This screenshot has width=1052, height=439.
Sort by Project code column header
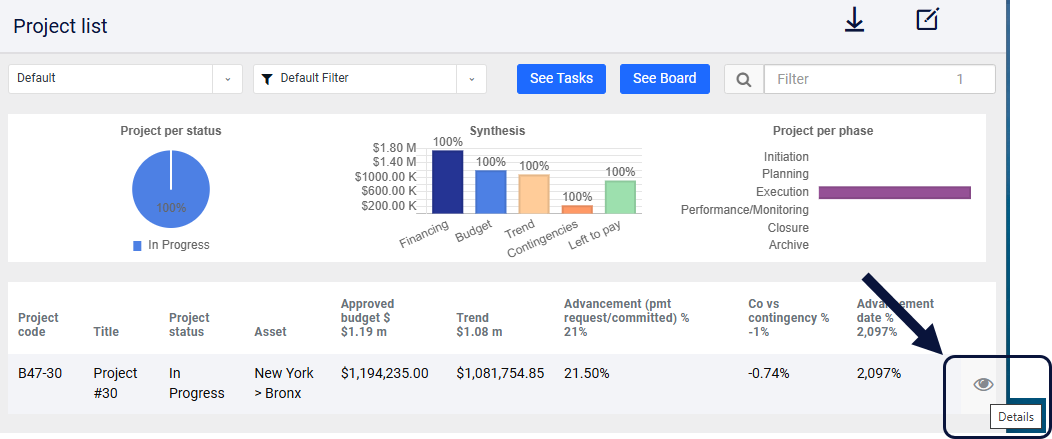pos(38,324)
